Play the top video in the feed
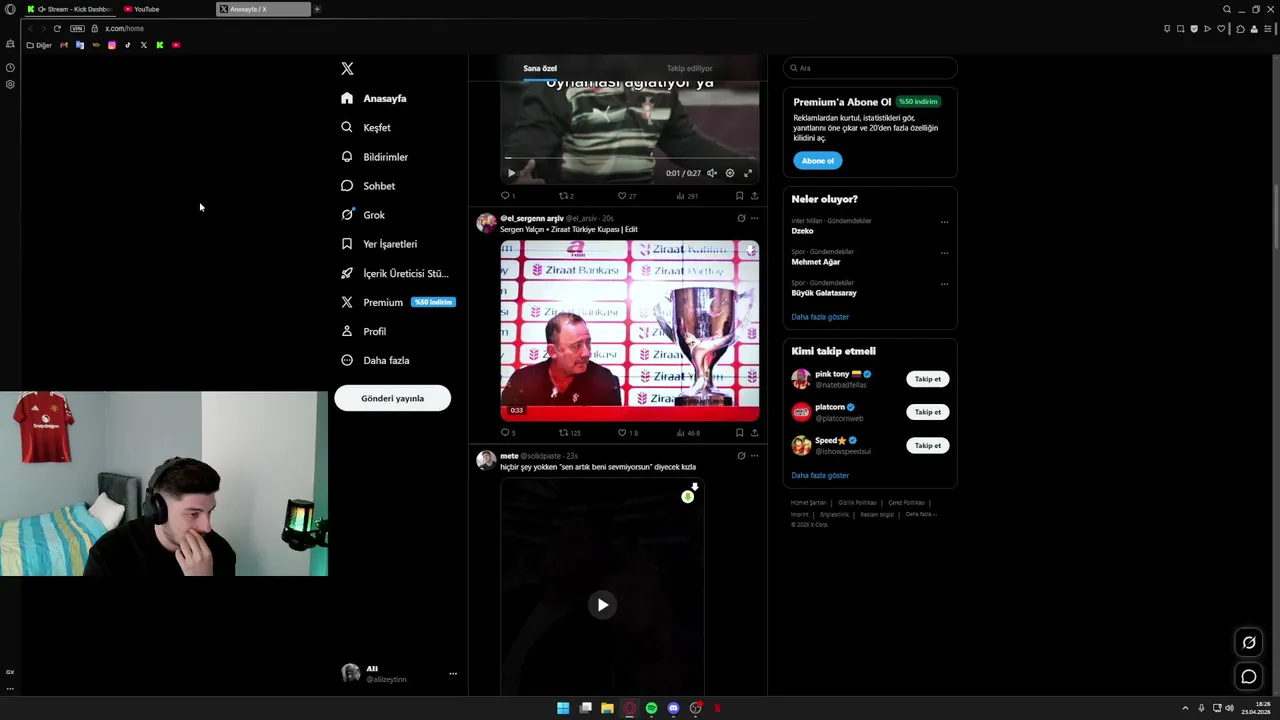Image resolution: width=1280 pixels, height=720 pixels. [x=512, y=173]
